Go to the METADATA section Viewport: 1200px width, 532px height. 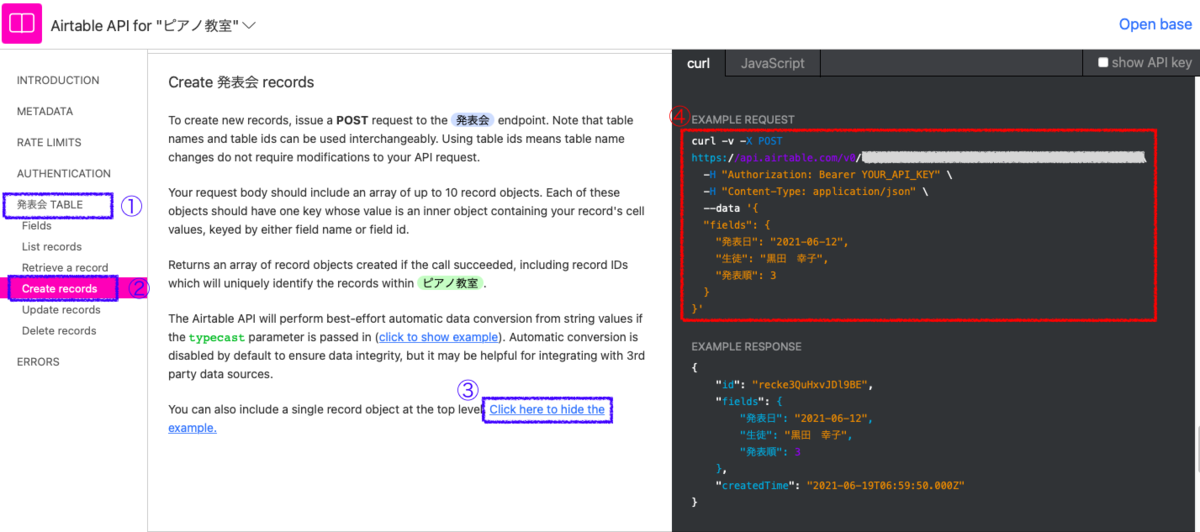[x=45, y=111]
